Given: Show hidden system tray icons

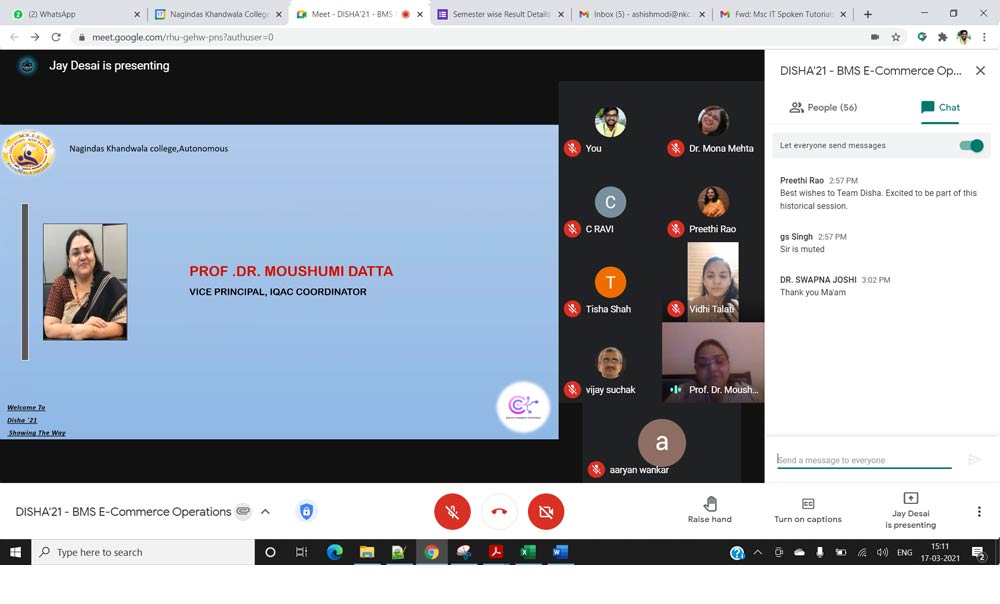Looking at the screenshot, I should tap(758, 552).
